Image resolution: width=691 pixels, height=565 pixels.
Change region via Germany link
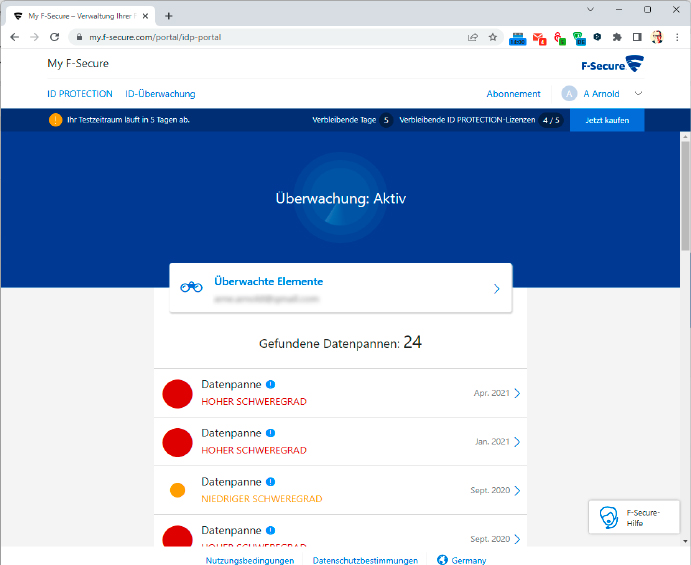468,560
